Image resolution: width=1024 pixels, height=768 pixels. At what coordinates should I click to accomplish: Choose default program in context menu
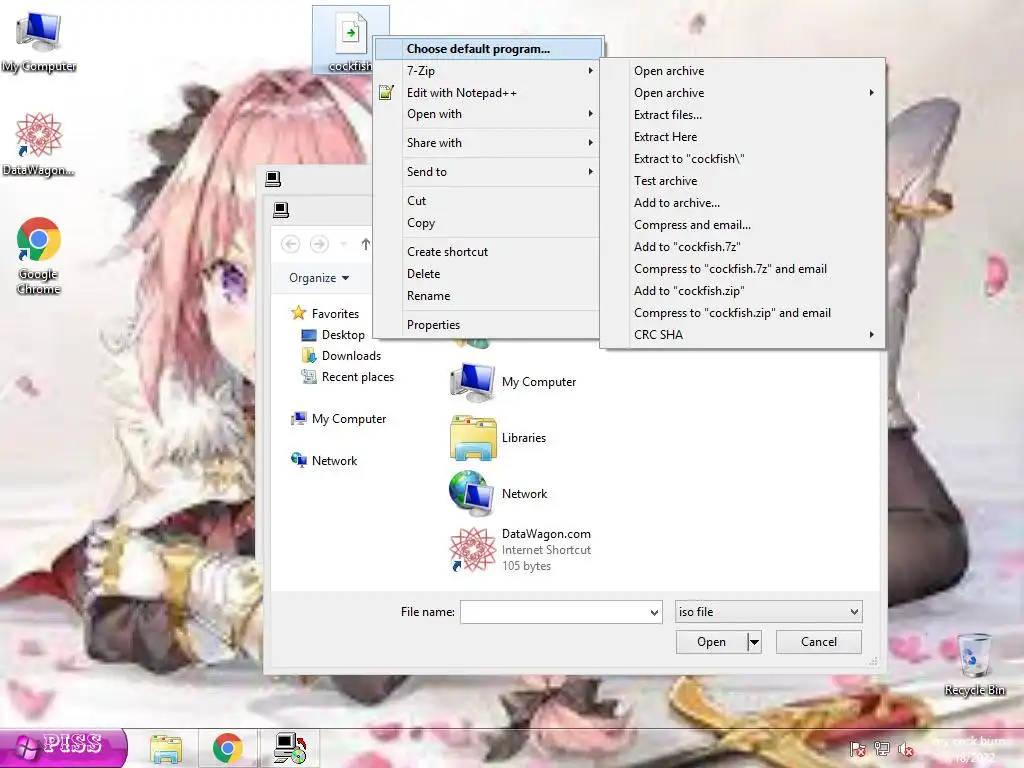coord(488,48)
